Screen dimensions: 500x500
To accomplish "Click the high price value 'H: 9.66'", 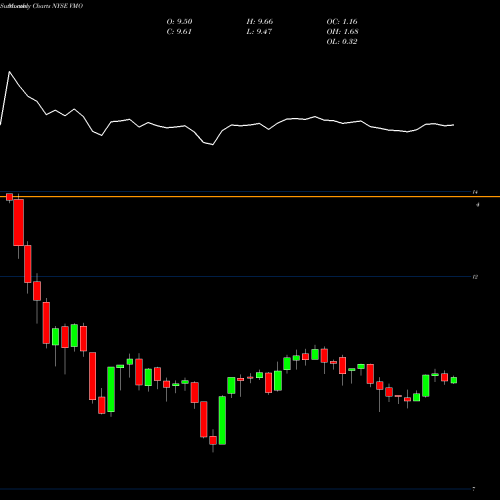I will click(260, 22).
